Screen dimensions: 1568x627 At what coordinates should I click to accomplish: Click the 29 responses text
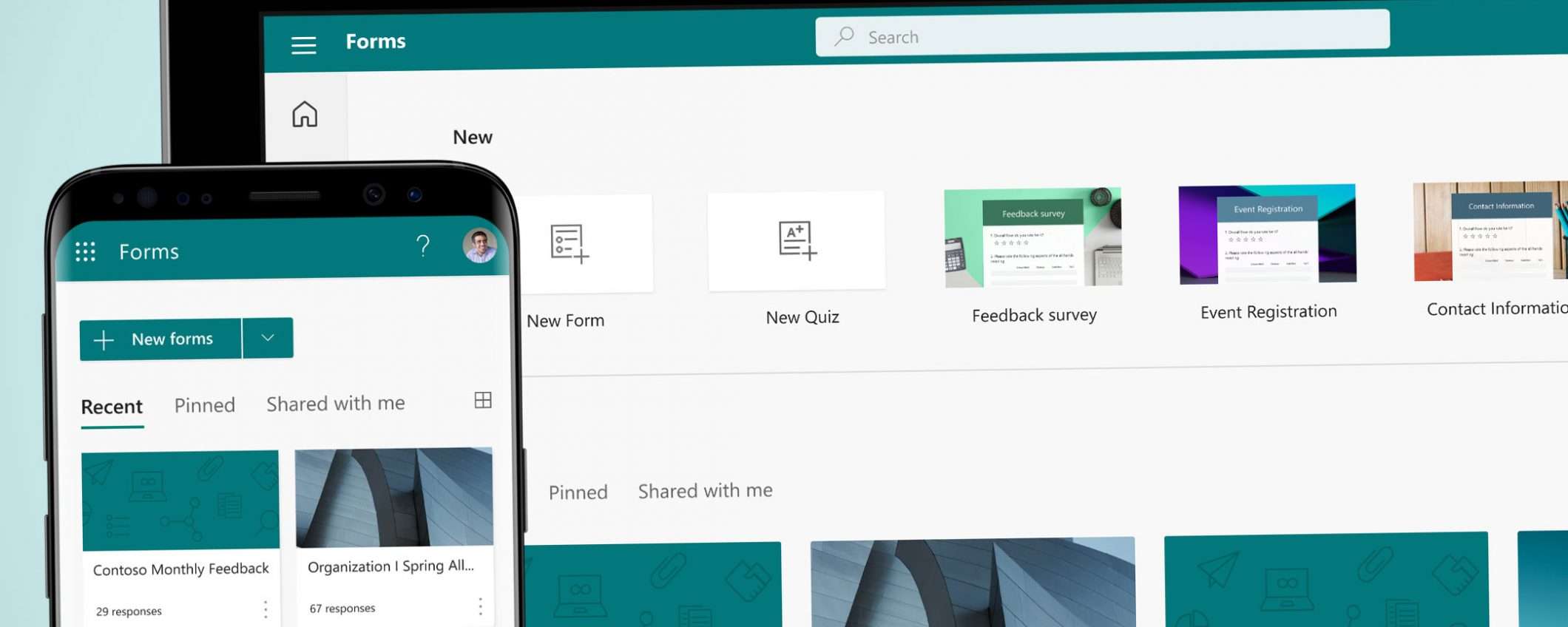[129, 611]
